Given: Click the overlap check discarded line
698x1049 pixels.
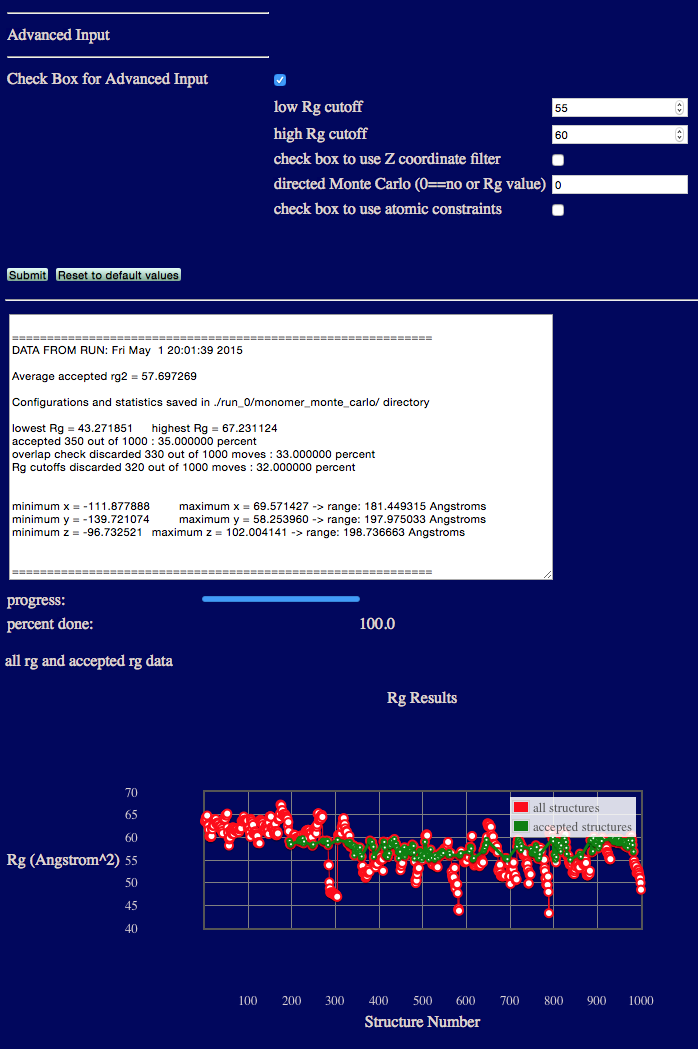Looking at the screenshot, I should coord(193,454).
